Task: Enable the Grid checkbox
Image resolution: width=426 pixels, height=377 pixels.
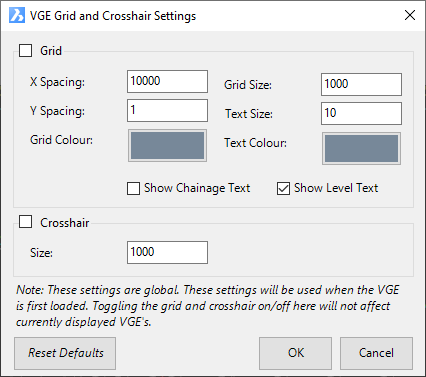Action: pyautogui.click(x=25, y=51)
